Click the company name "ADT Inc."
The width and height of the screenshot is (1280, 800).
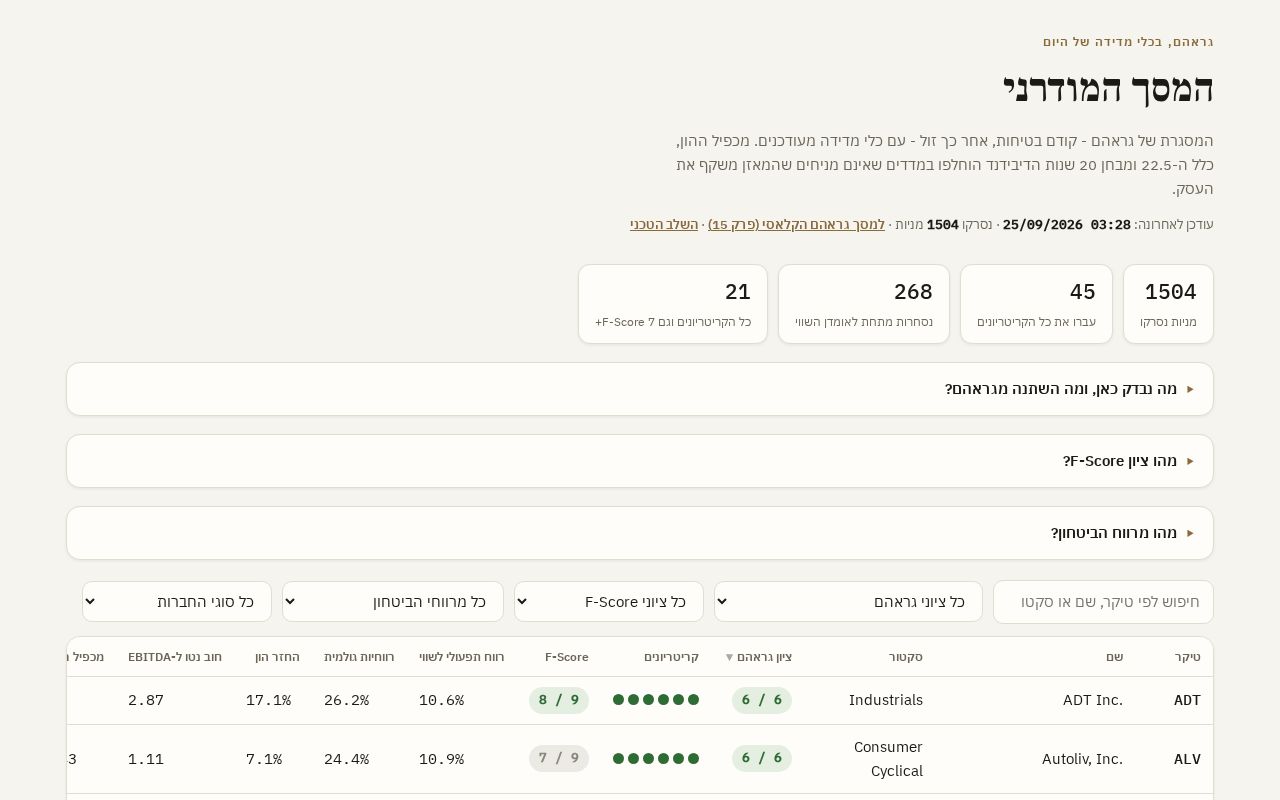tap(1093, 700)
